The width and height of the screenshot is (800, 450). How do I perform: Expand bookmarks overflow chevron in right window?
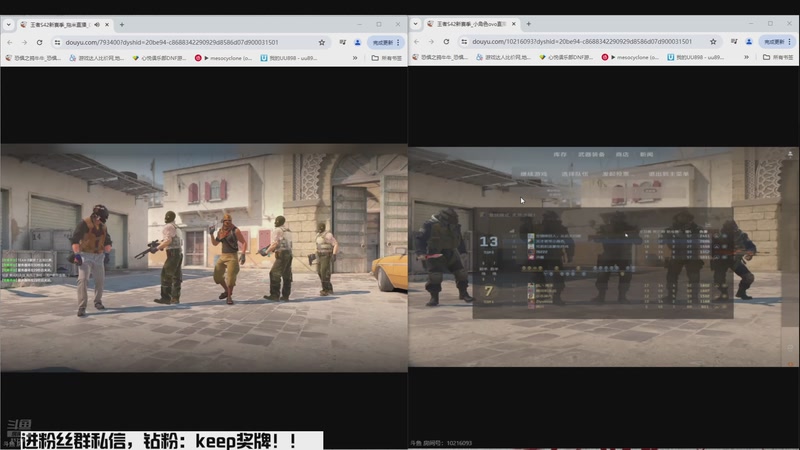[746, 57]
